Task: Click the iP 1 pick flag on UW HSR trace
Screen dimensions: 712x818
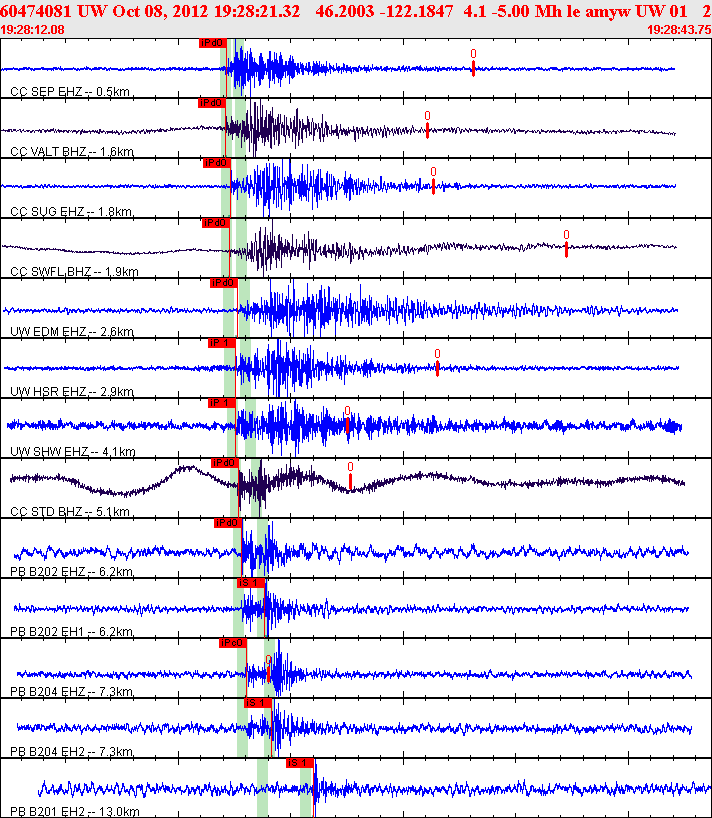Action: (x=222, y=343)
